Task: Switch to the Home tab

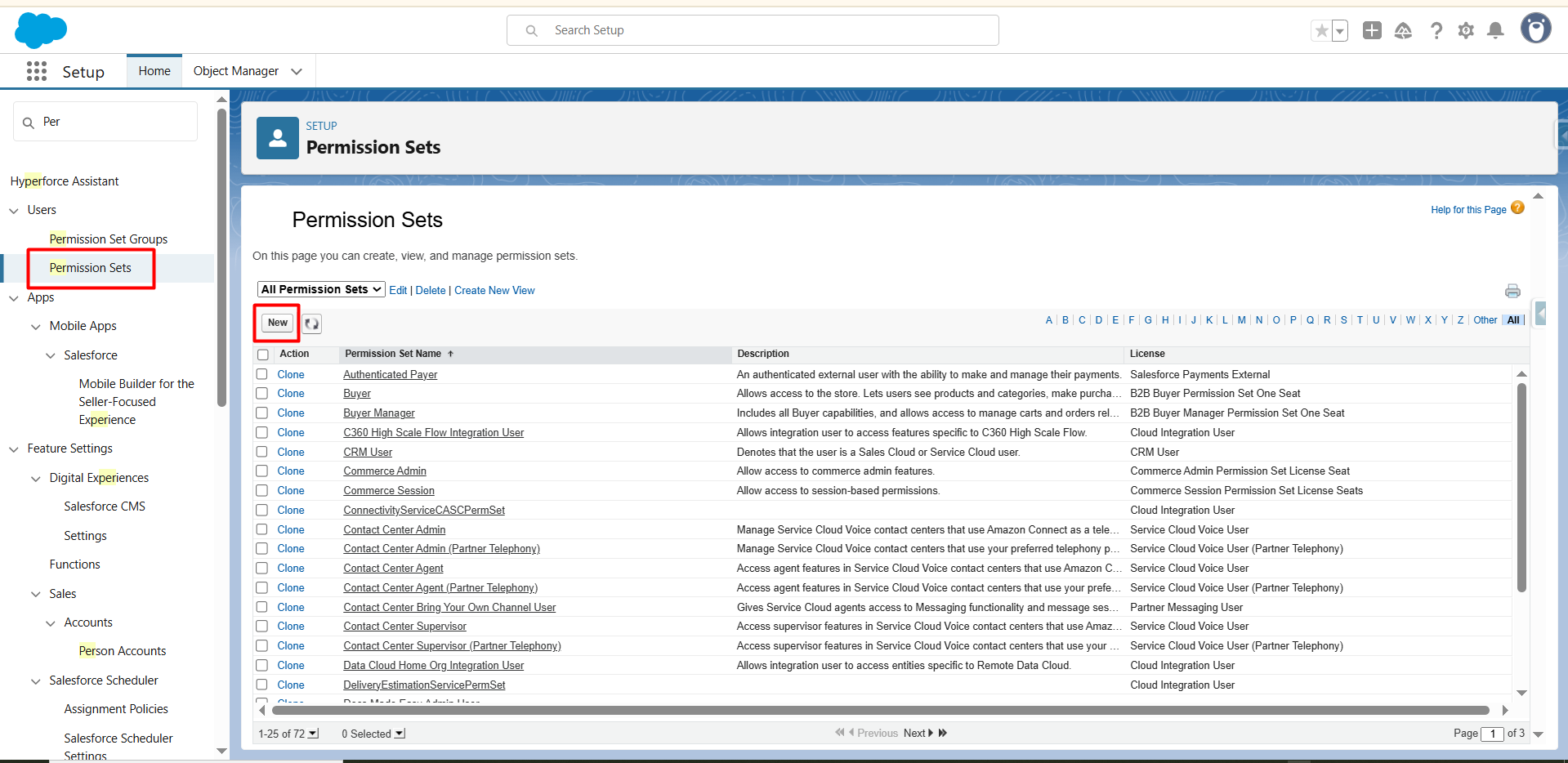Action: tap(154, 71)
